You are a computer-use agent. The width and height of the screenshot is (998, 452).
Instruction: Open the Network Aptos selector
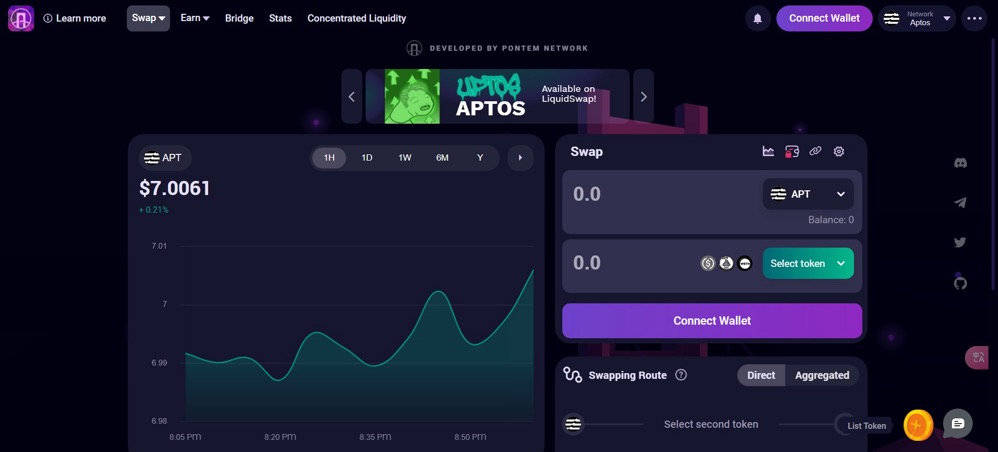pos(917,18)
